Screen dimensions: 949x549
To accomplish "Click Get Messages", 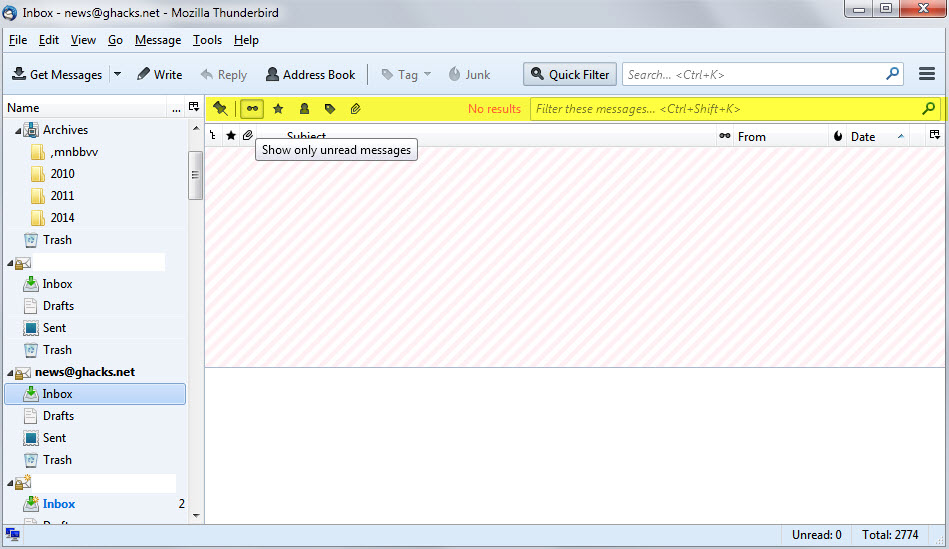I will click(57, 74).
